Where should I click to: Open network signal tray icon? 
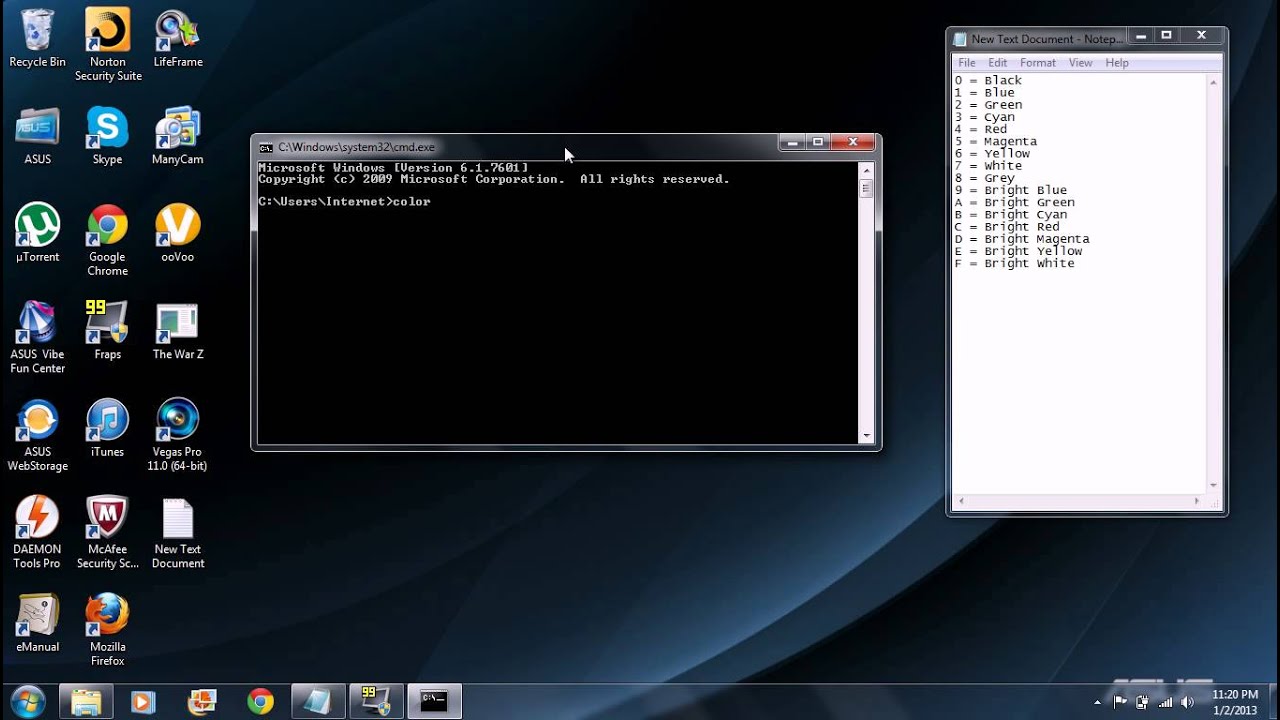pos(1165,702)
